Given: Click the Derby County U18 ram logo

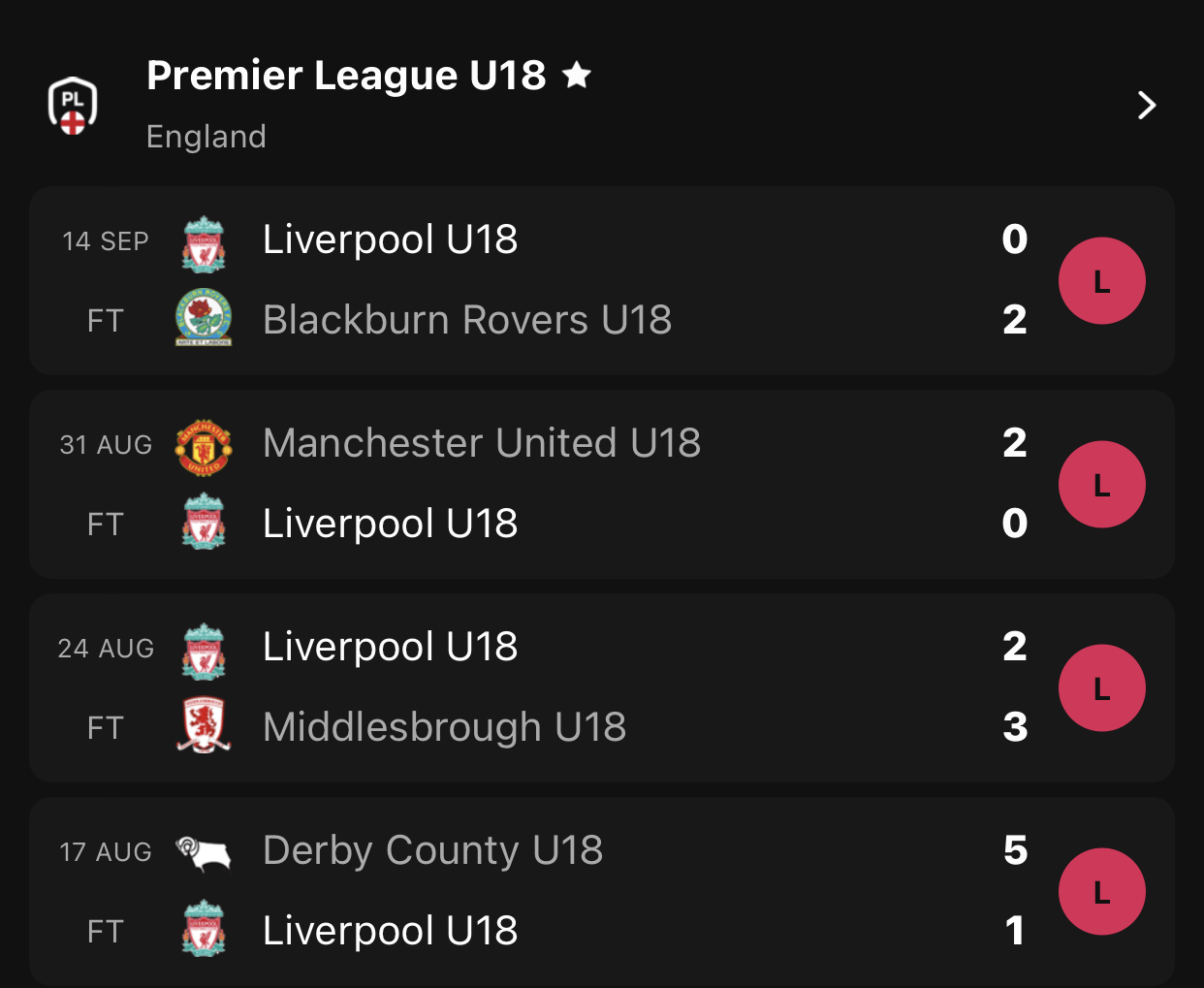Looking at the screenshot, I should point(204,853).
